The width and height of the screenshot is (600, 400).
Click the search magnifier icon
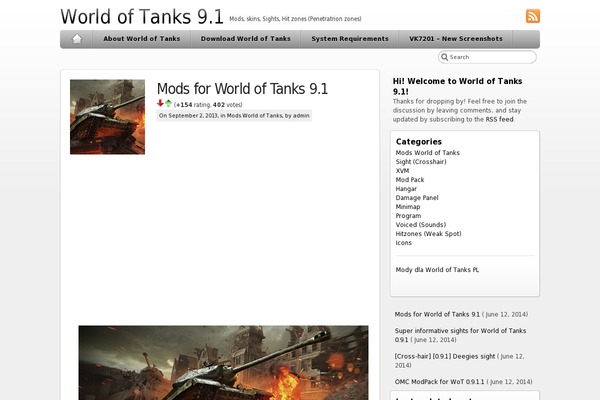444,57
